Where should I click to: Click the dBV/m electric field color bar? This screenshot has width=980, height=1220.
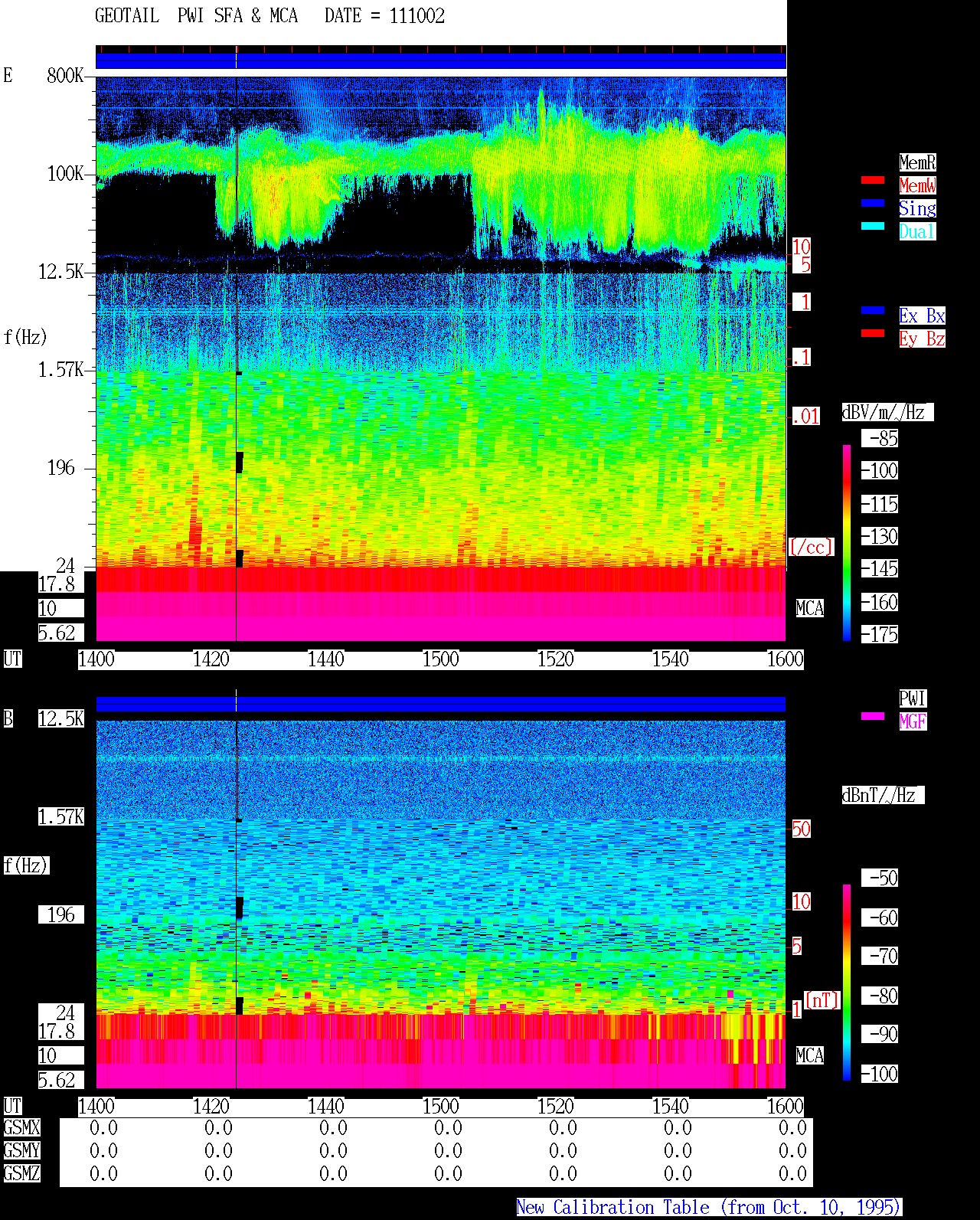click(847, 542)
